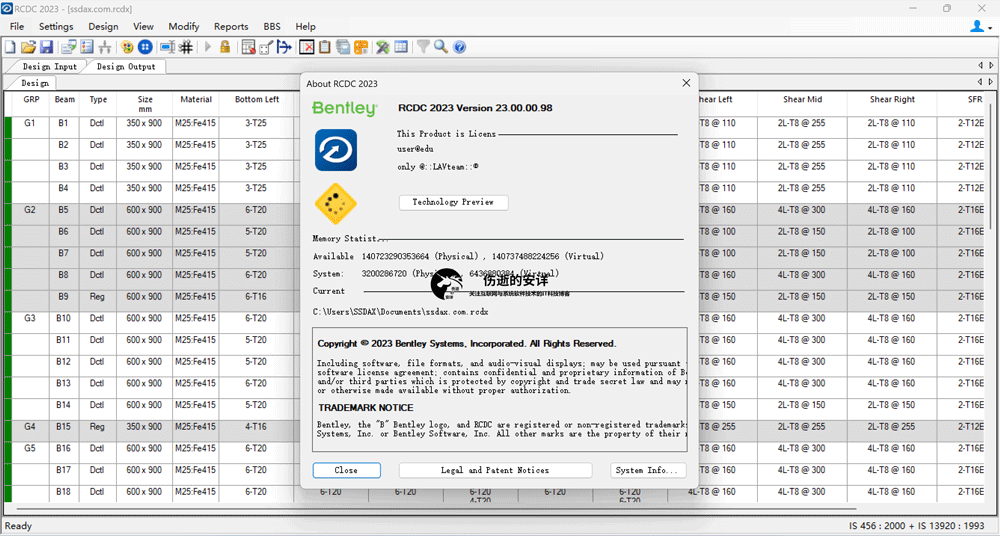Dismiss About RCDC 2023 with X button

pyautogui.click(x=686, y=83)
